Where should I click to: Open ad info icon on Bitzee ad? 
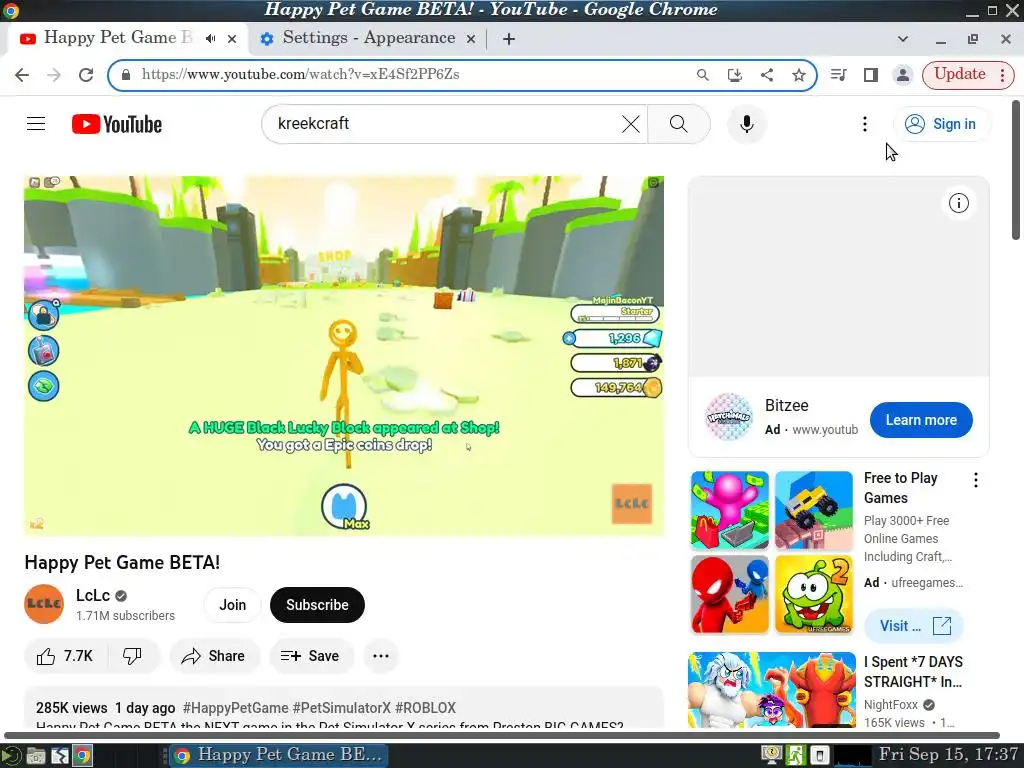point(959,203)
